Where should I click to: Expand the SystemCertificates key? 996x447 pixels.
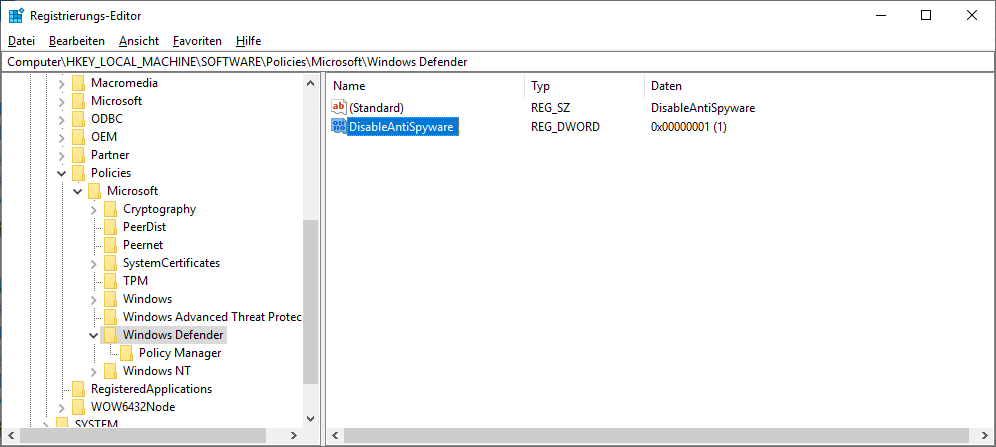pos(94,263)
